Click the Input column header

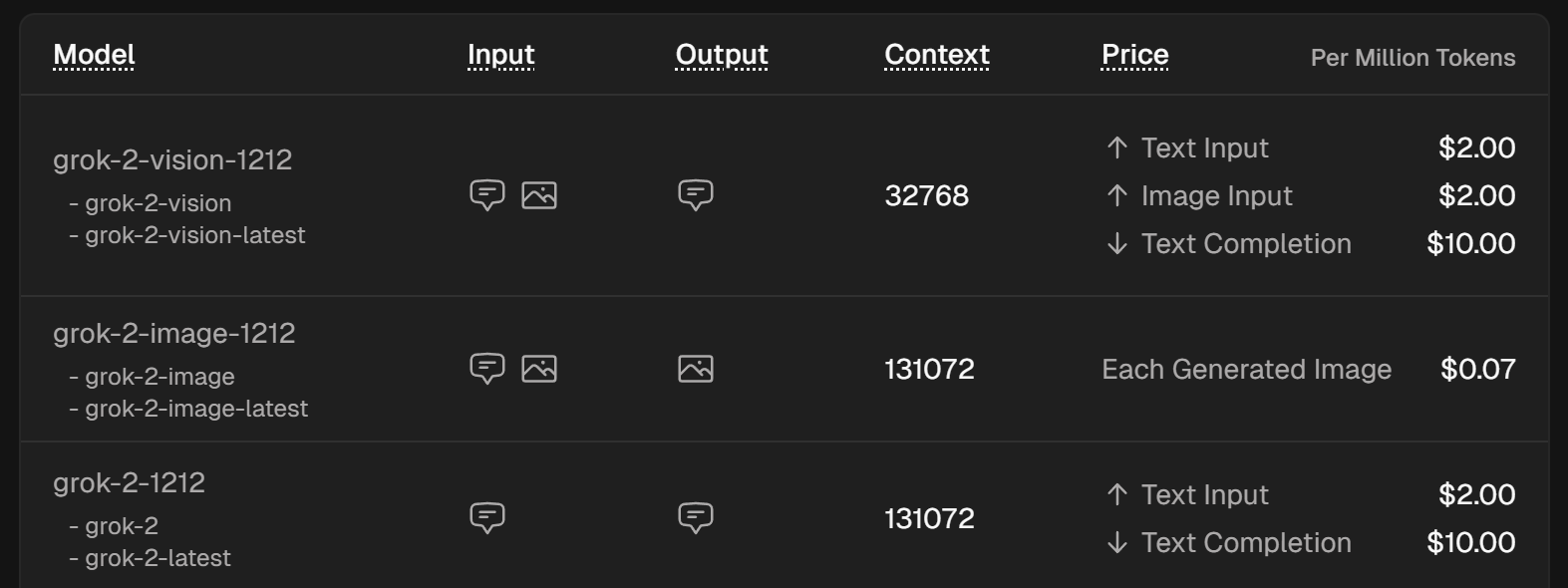coord(501,55)
